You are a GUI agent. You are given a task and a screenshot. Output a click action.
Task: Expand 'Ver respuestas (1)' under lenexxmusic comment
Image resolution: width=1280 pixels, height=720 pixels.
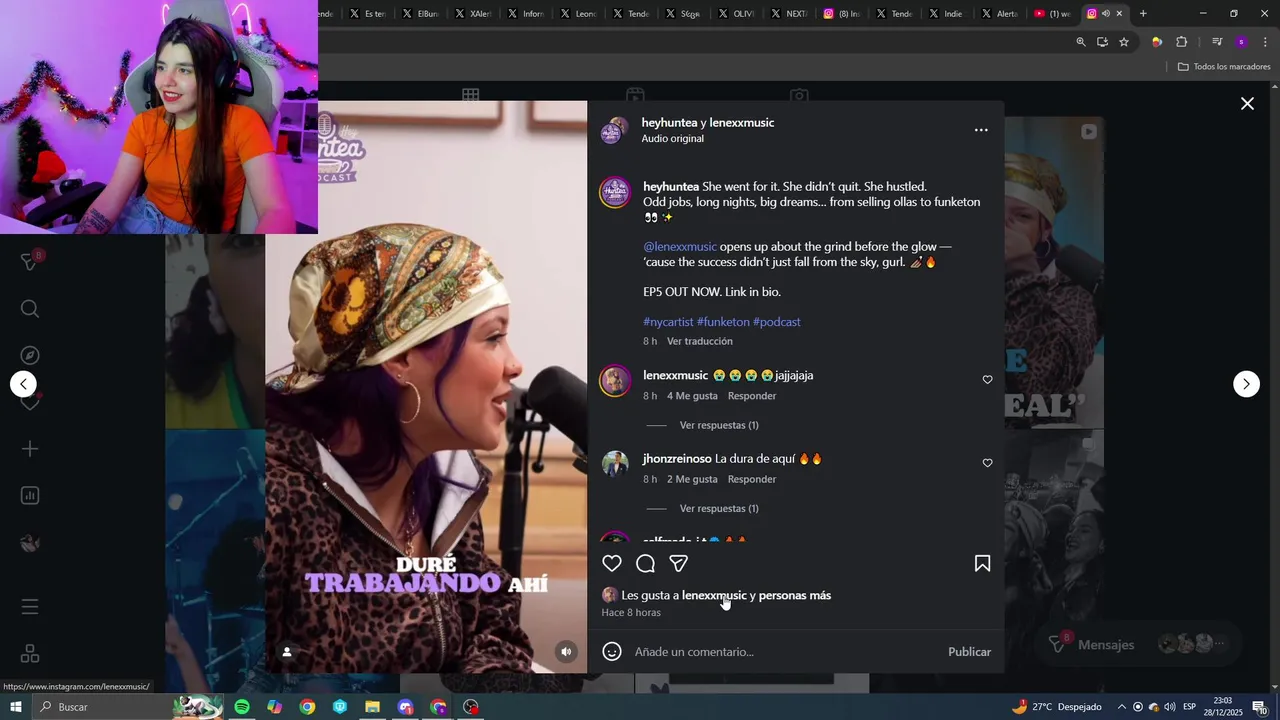click(719, 425)
